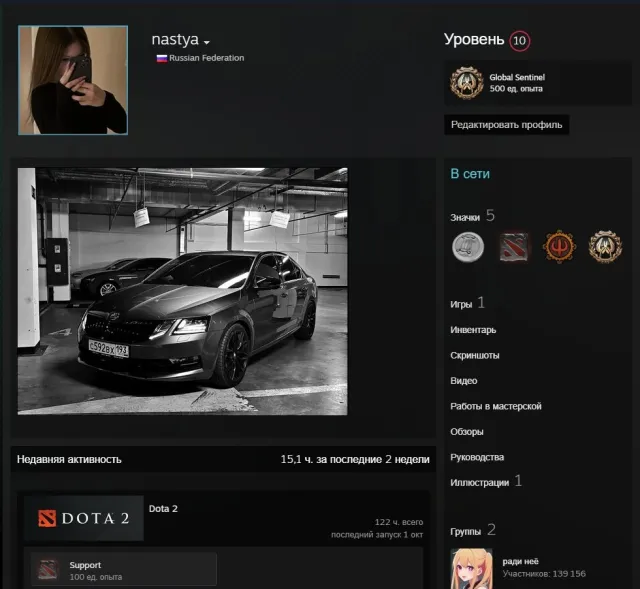Viewport: 640px width, 589px height.
Task: Open the DOTA 2 game banner image
Action: coord(84,518)
